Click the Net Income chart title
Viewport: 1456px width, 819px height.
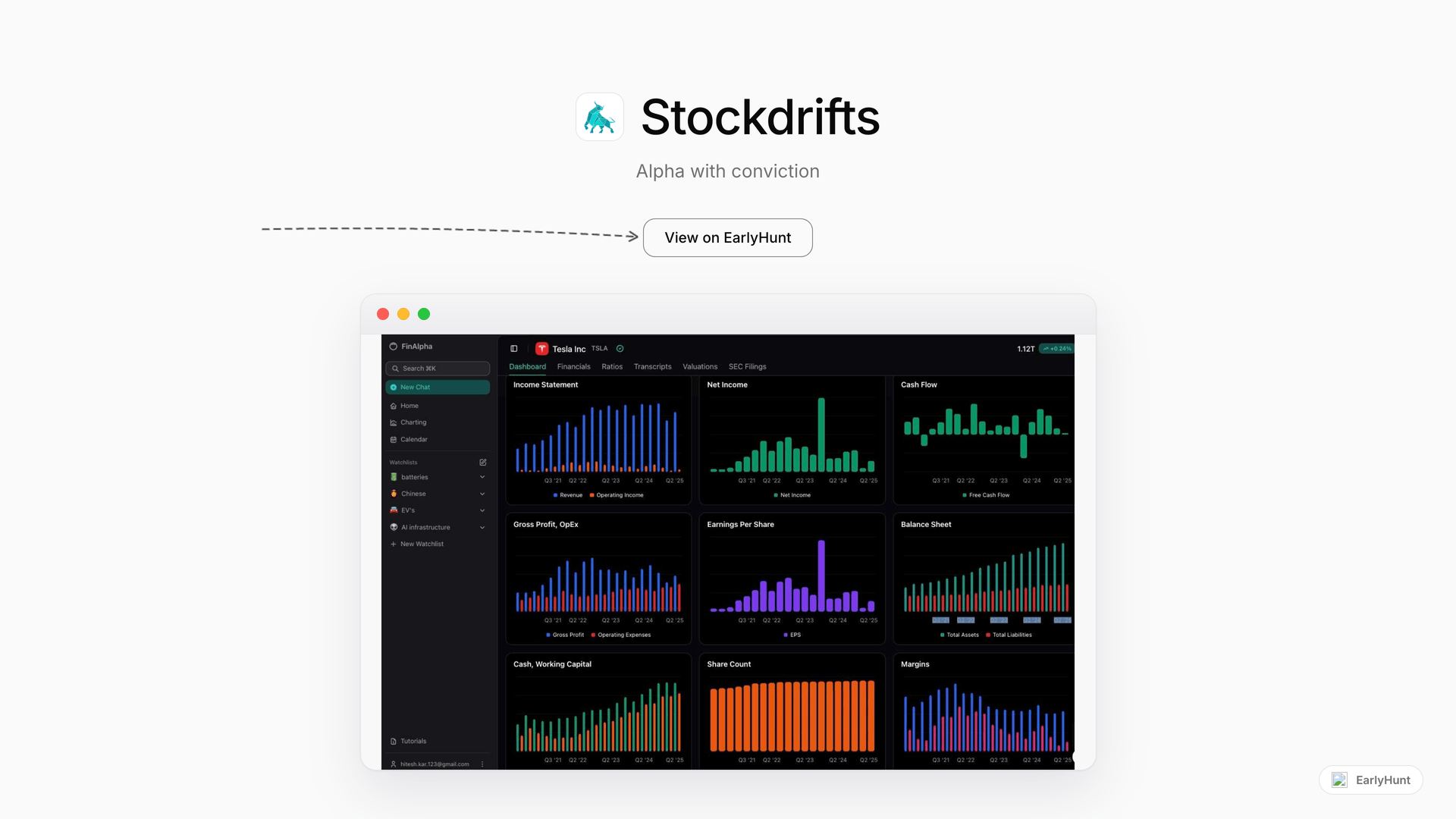[x=727, y=385]
